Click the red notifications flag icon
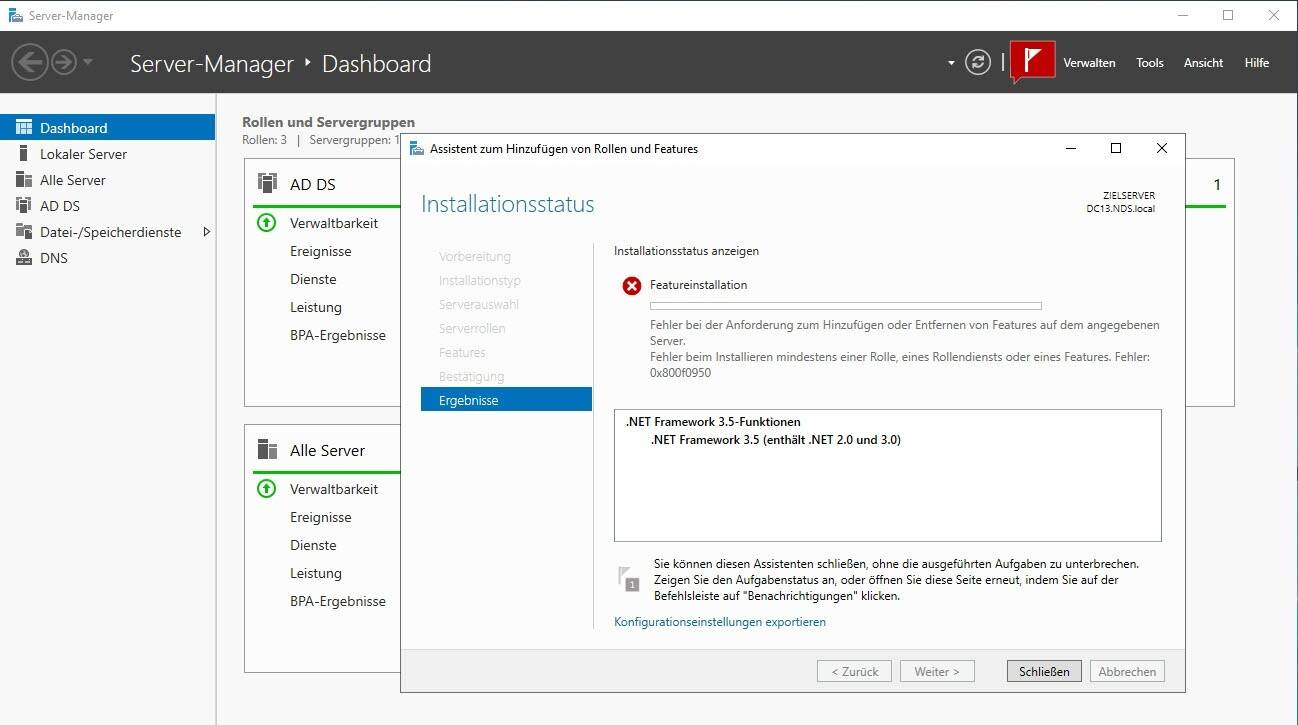This screenshot has height=725, width=1298. 1033,61
